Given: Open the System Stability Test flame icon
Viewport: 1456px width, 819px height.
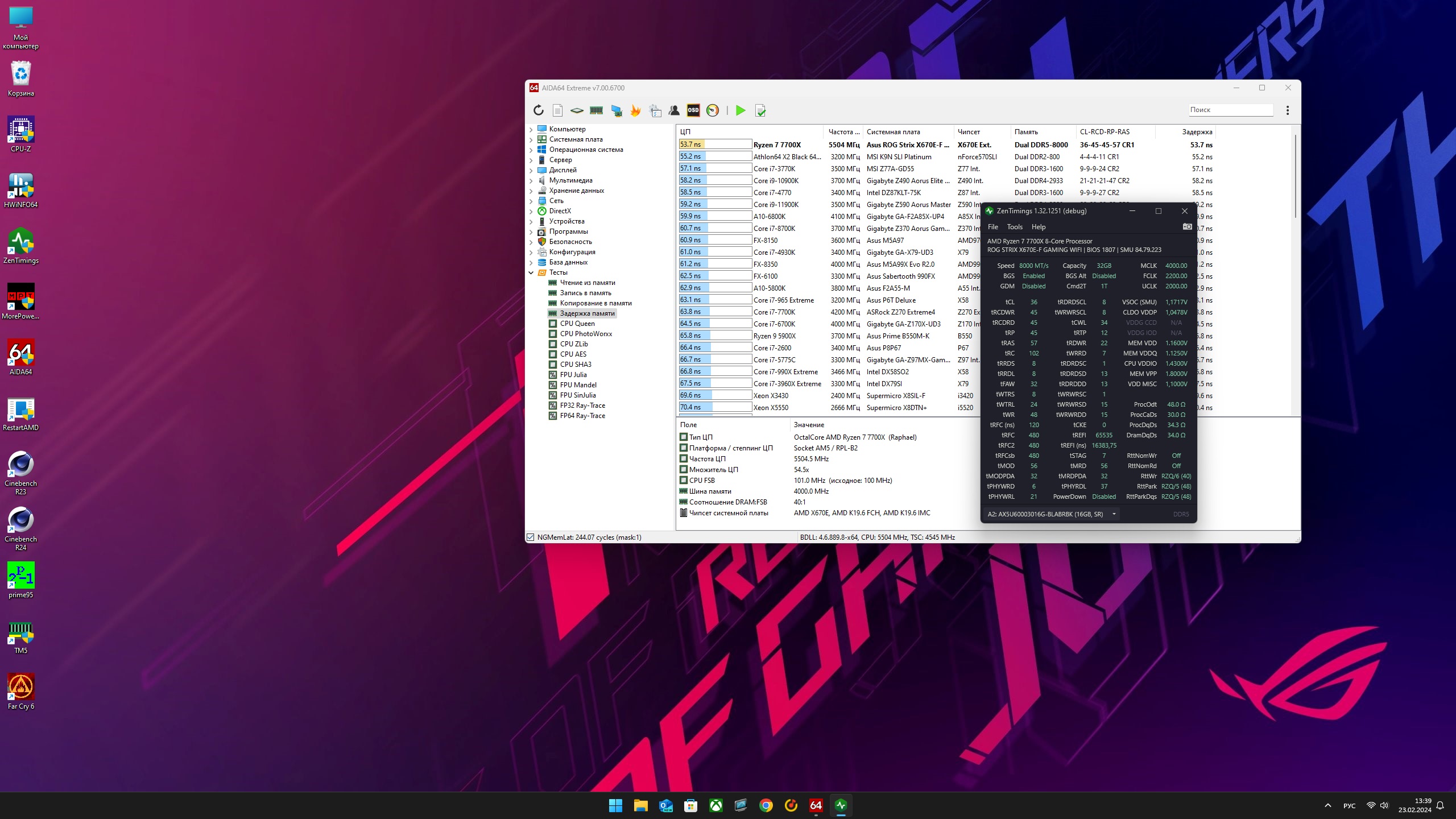Looking at the screenshot, I should [635, 110].
